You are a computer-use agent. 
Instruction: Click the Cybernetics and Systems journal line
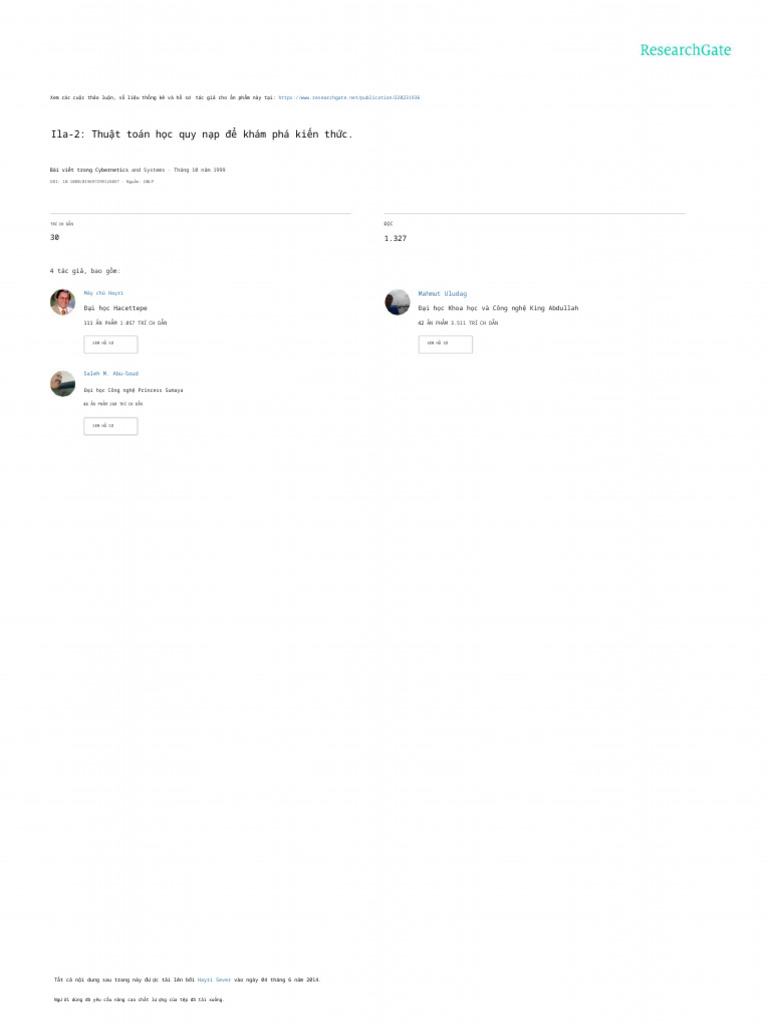[138, 170]
